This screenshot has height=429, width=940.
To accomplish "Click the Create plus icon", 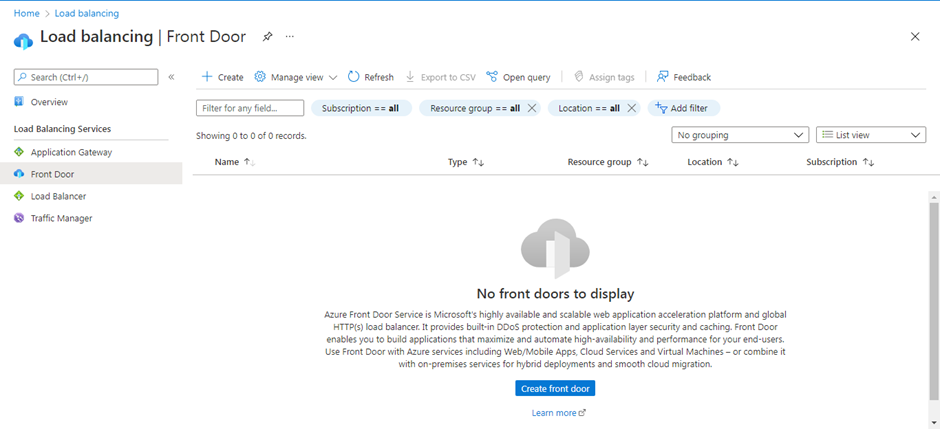I will 207,77.
